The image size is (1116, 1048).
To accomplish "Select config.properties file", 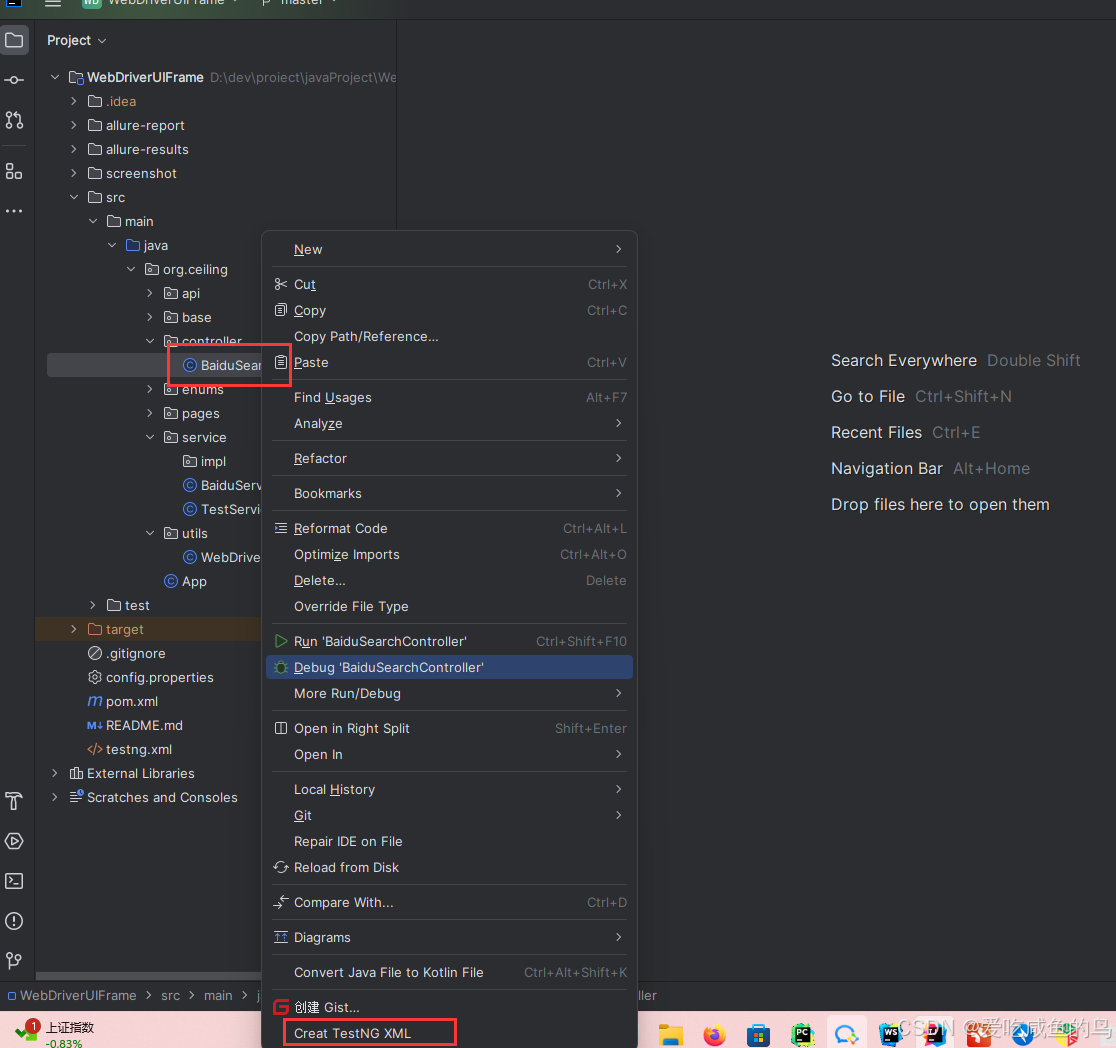I will 159,677.
